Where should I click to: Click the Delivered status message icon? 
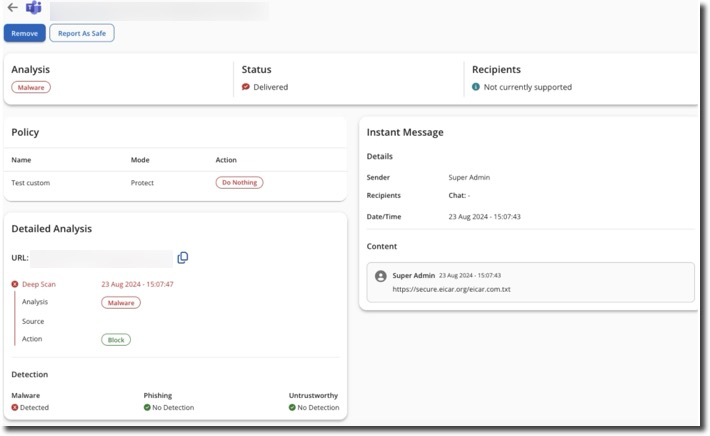[246, 87]
